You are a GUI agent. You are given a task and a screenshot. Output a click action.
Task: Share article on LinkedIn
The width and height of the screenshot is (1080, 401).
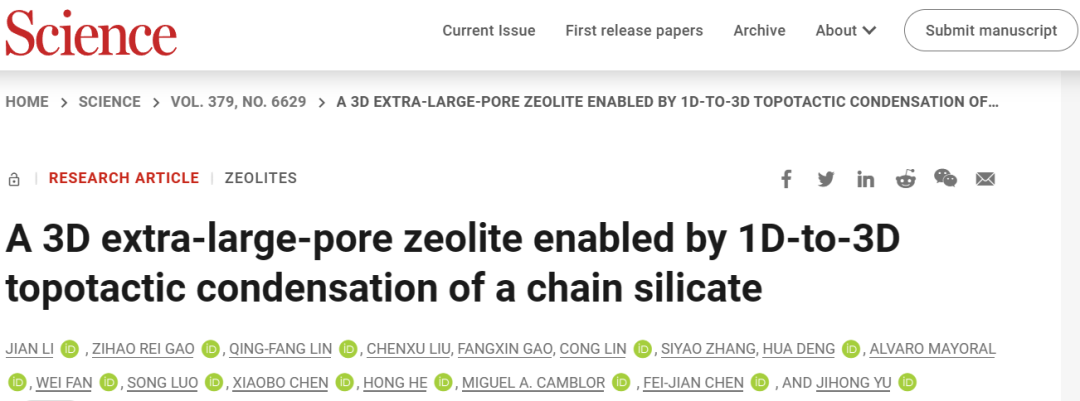click(866, 180)
